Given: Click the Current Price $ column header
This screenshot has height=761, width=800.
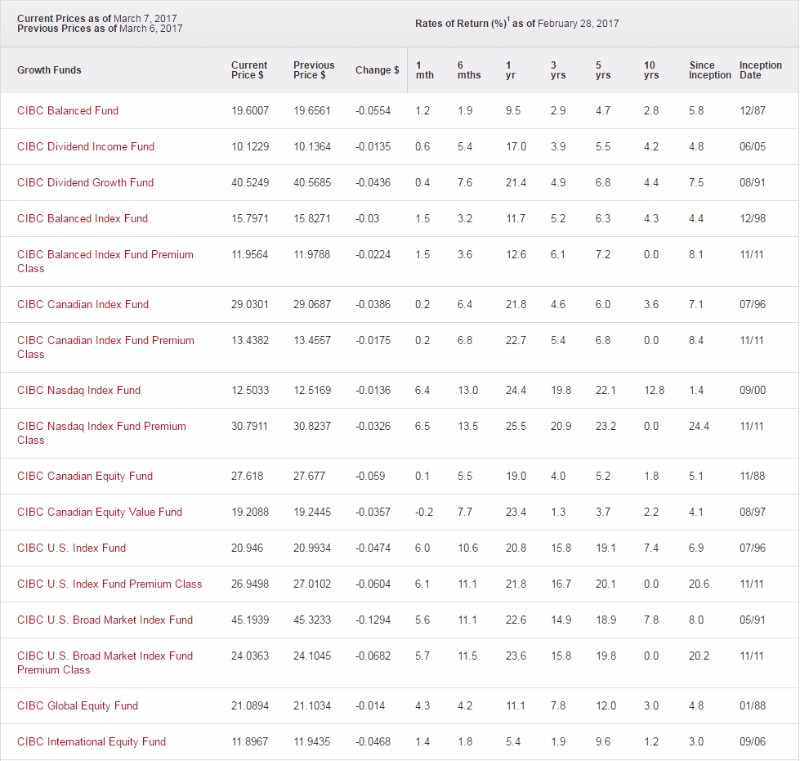Looking at the screenshot, I should (249, 70).
